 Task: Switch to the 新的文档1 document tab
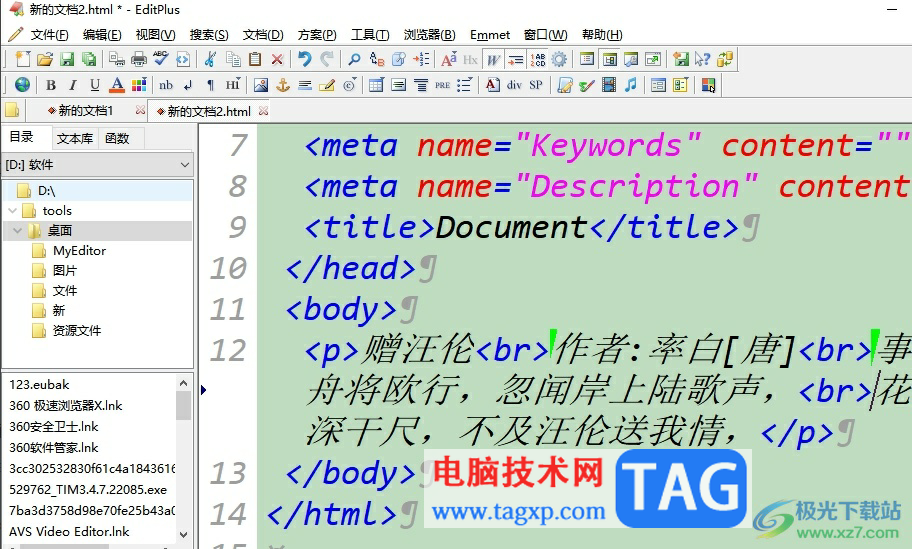86,110
